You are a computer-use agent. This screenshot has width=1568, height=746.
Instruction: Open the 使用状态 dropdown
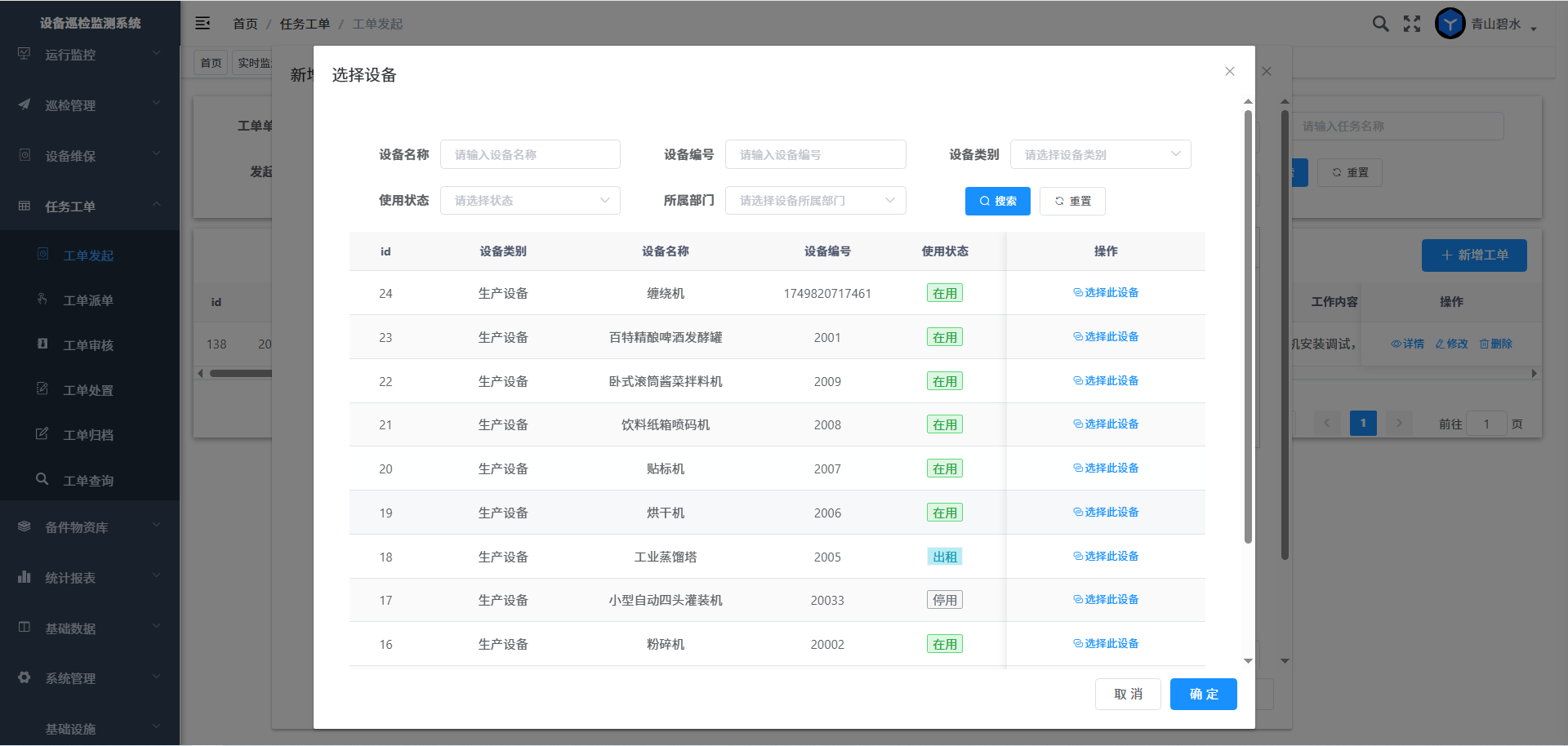pyautogui.click(x=530, y=201)
